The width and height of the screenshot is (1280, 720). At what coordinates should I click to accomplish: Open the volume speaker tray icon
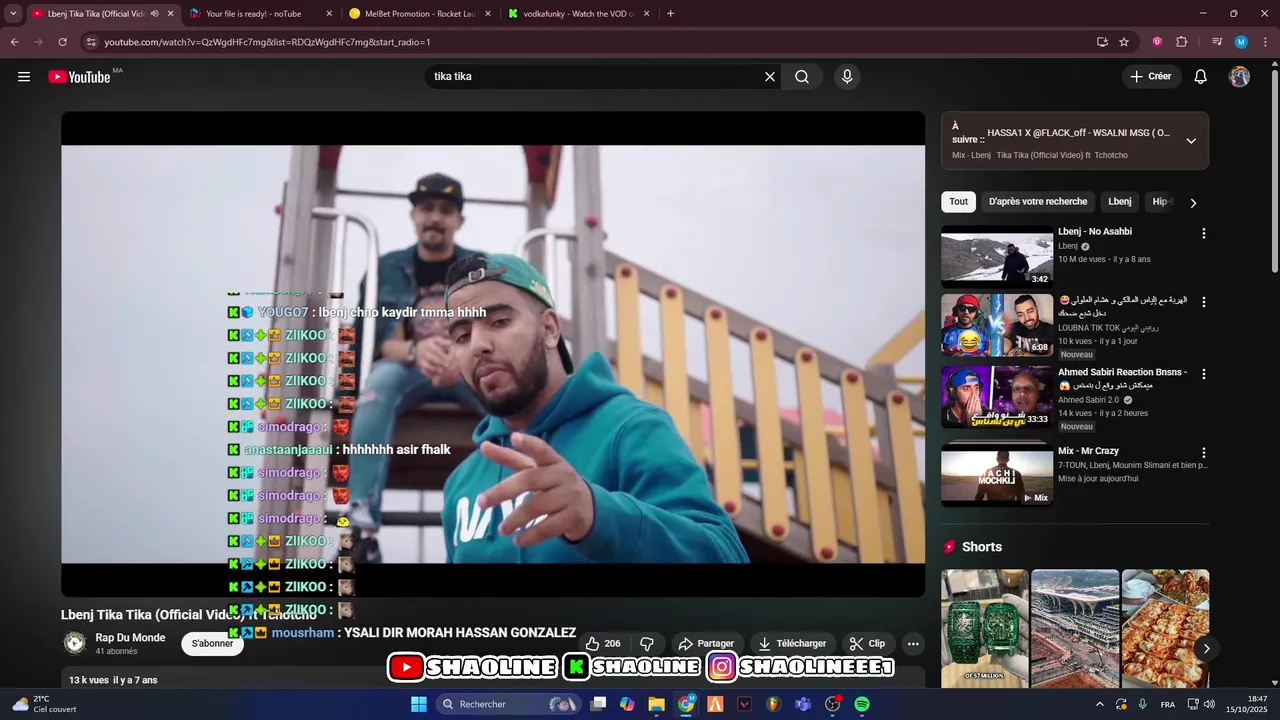[1209, 704]
